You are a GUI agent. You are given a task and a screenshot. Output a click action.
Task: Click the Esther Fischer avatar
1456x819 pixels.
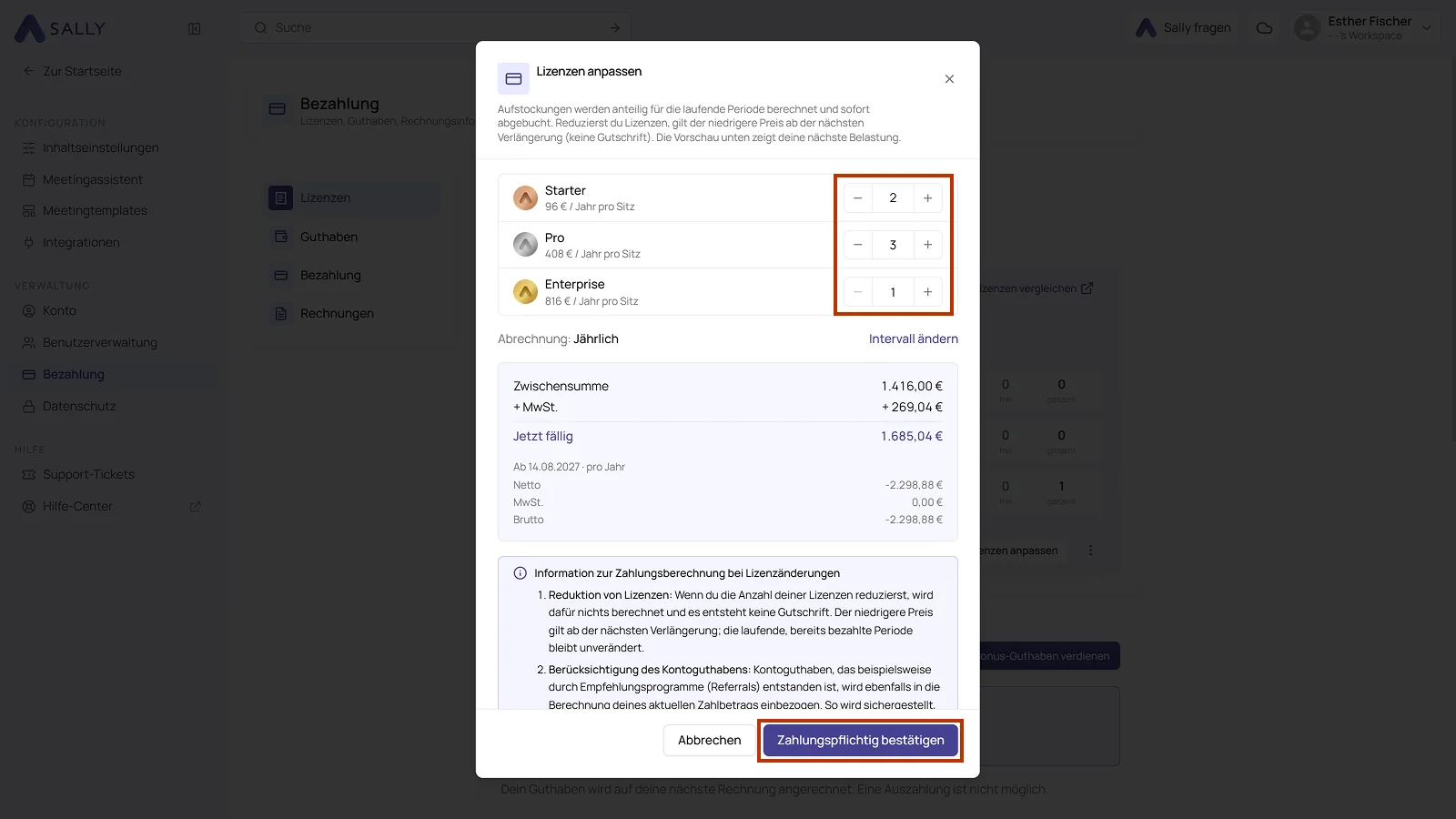pos(1307,28)
